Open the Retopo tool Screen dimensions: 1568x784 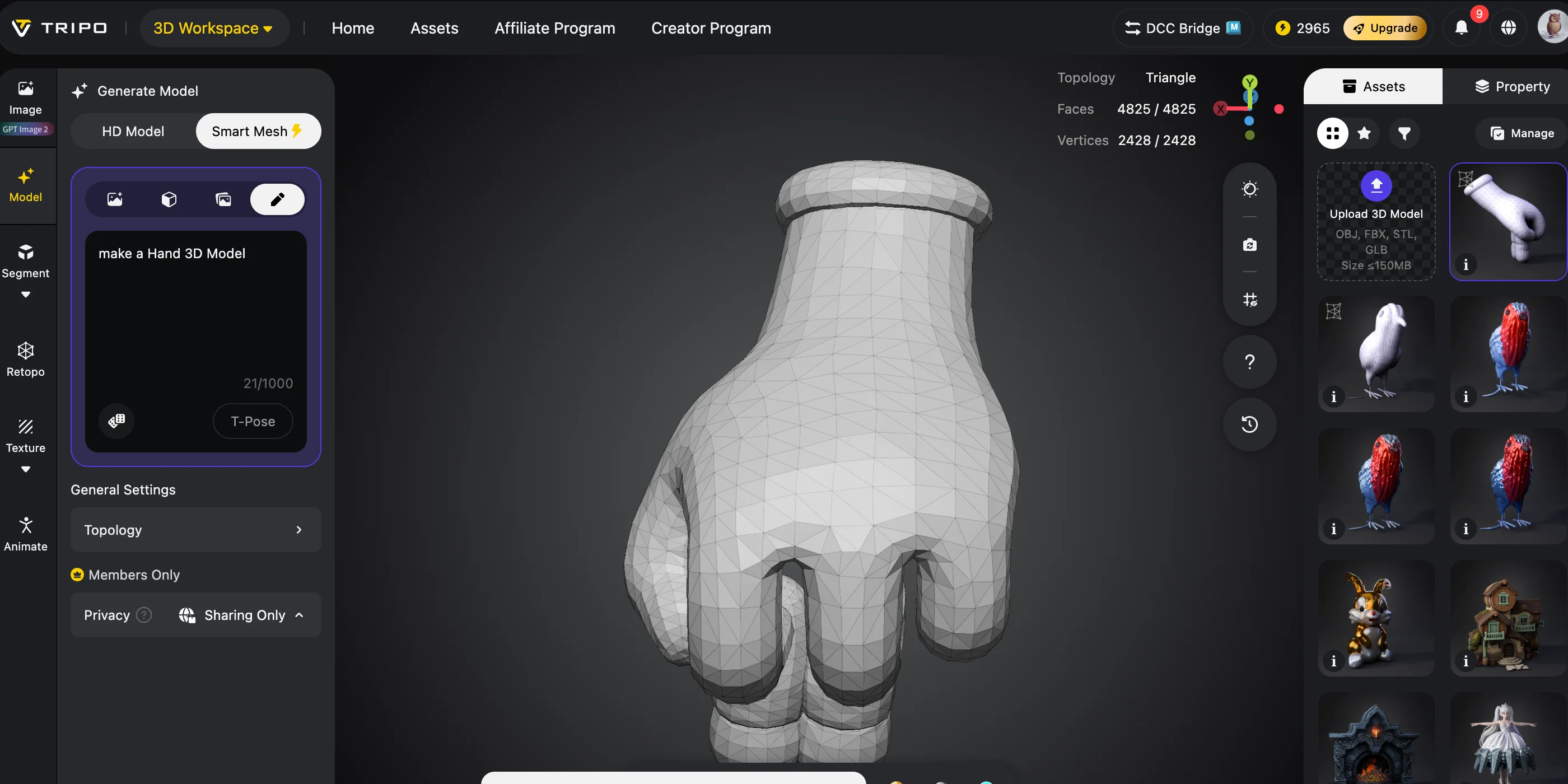(x=26, y=360)
